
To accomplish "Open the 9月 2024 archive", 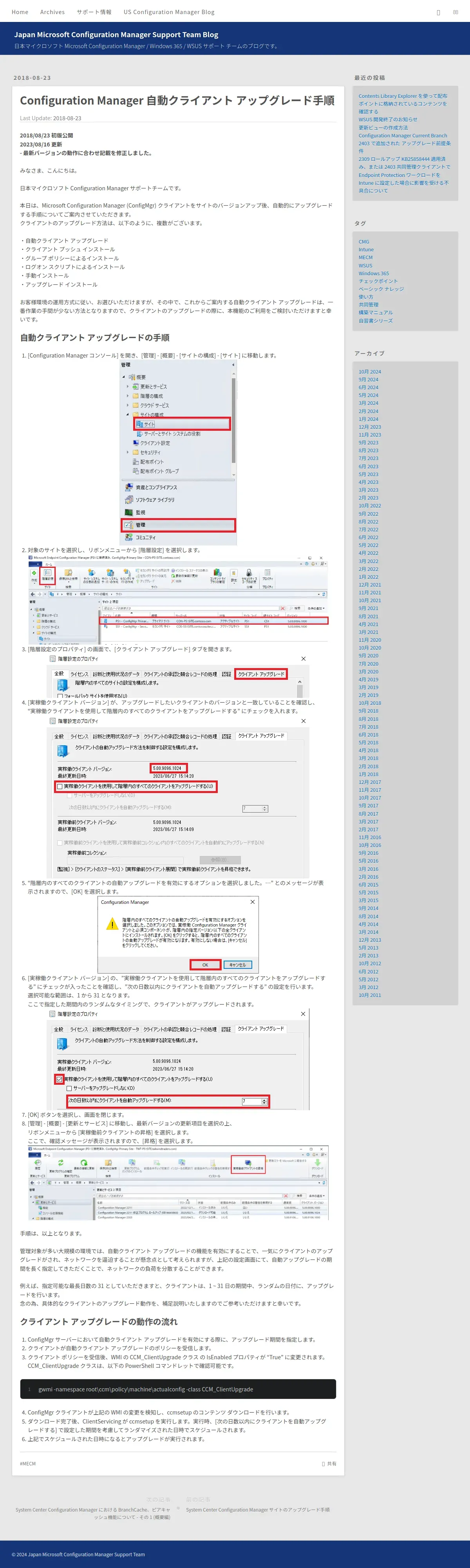I will (368, 380).
